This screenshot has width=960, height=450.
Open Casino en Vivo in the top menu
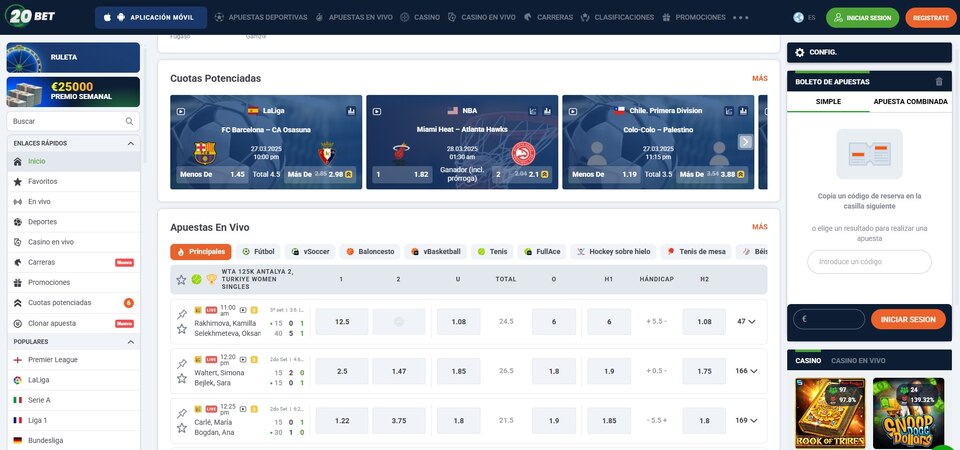click(x=482, y=18)
